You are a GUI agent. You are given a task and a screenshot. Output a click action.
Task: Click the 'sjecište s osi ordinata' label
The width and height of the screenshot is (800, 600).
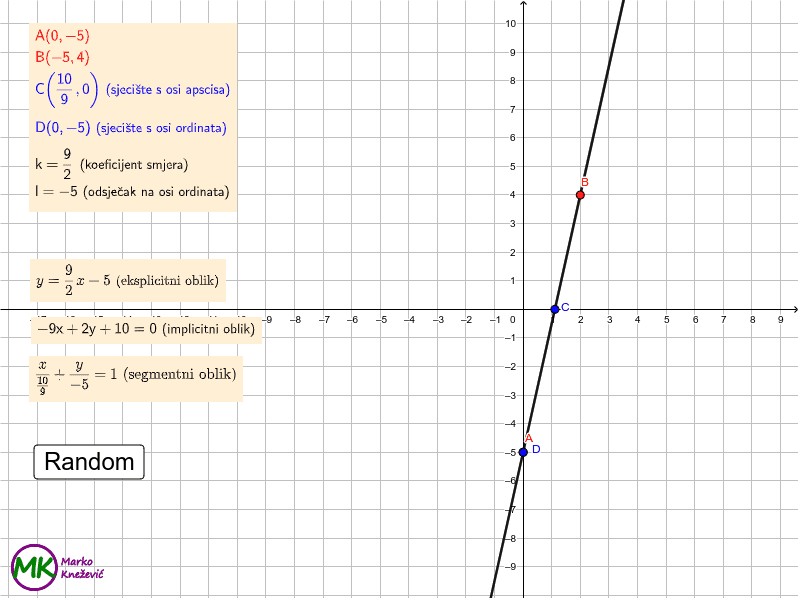pyautogui.click(x=161, y=128)
